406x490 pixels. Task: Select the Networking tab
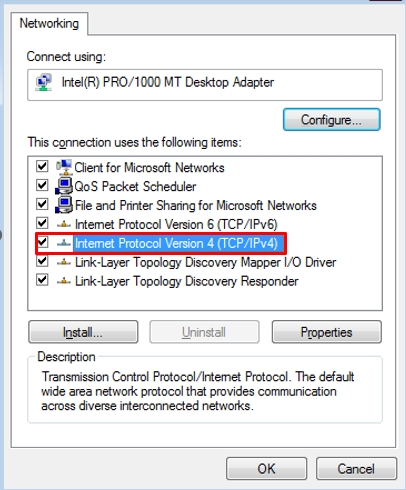(x=49, y=23)
